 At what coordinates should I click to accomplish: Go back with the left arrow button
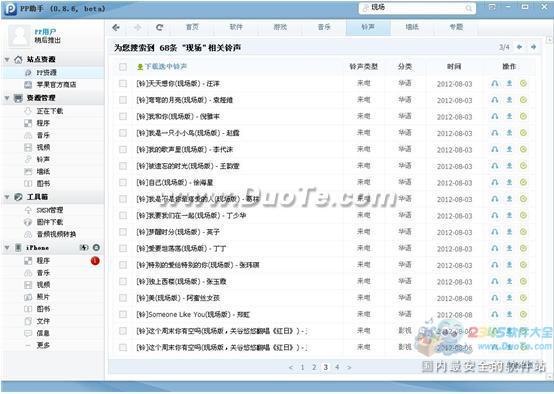coord(116,27)
